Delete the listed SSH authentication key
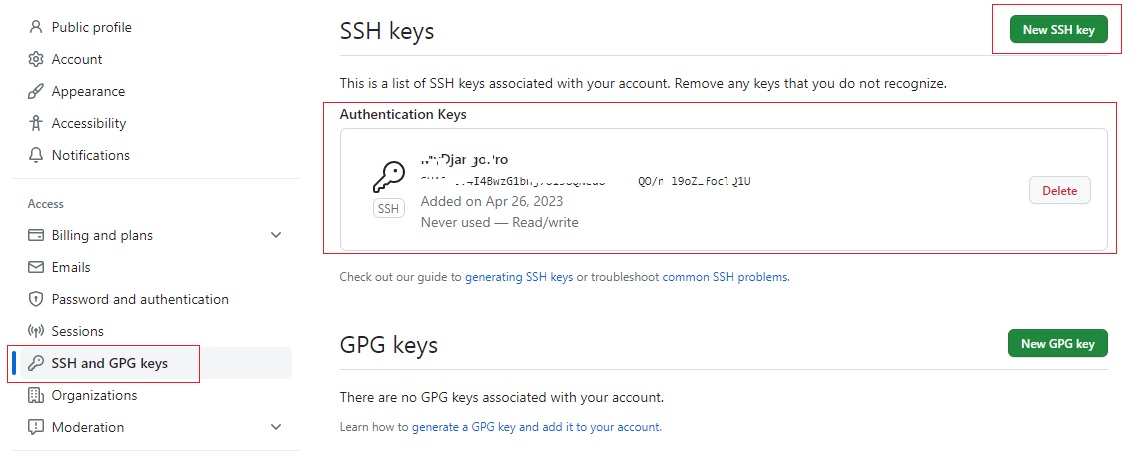The image size is (1148, 451). [1059, 190]
